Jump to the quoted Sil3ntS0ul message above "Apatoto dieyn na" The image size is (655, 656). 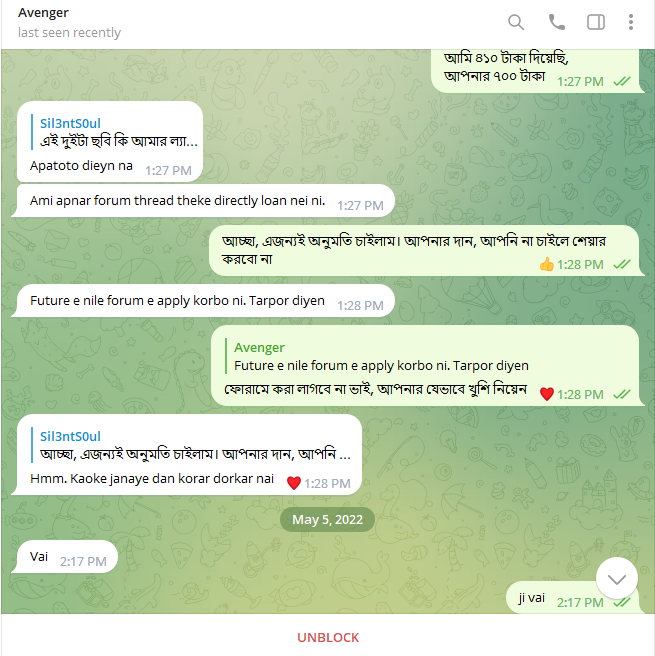point(114,132)
